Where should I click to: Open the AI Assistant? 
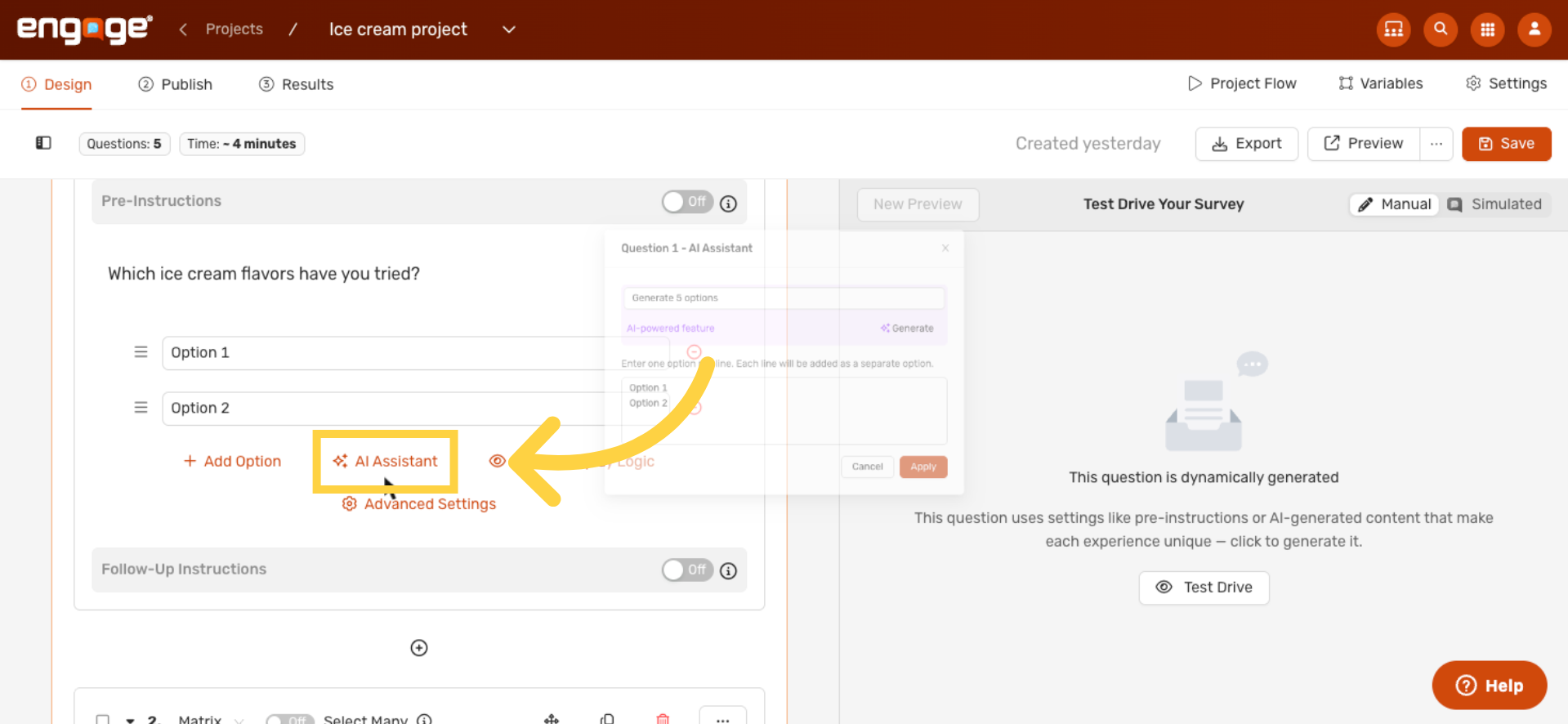click(x=385, y=461)
